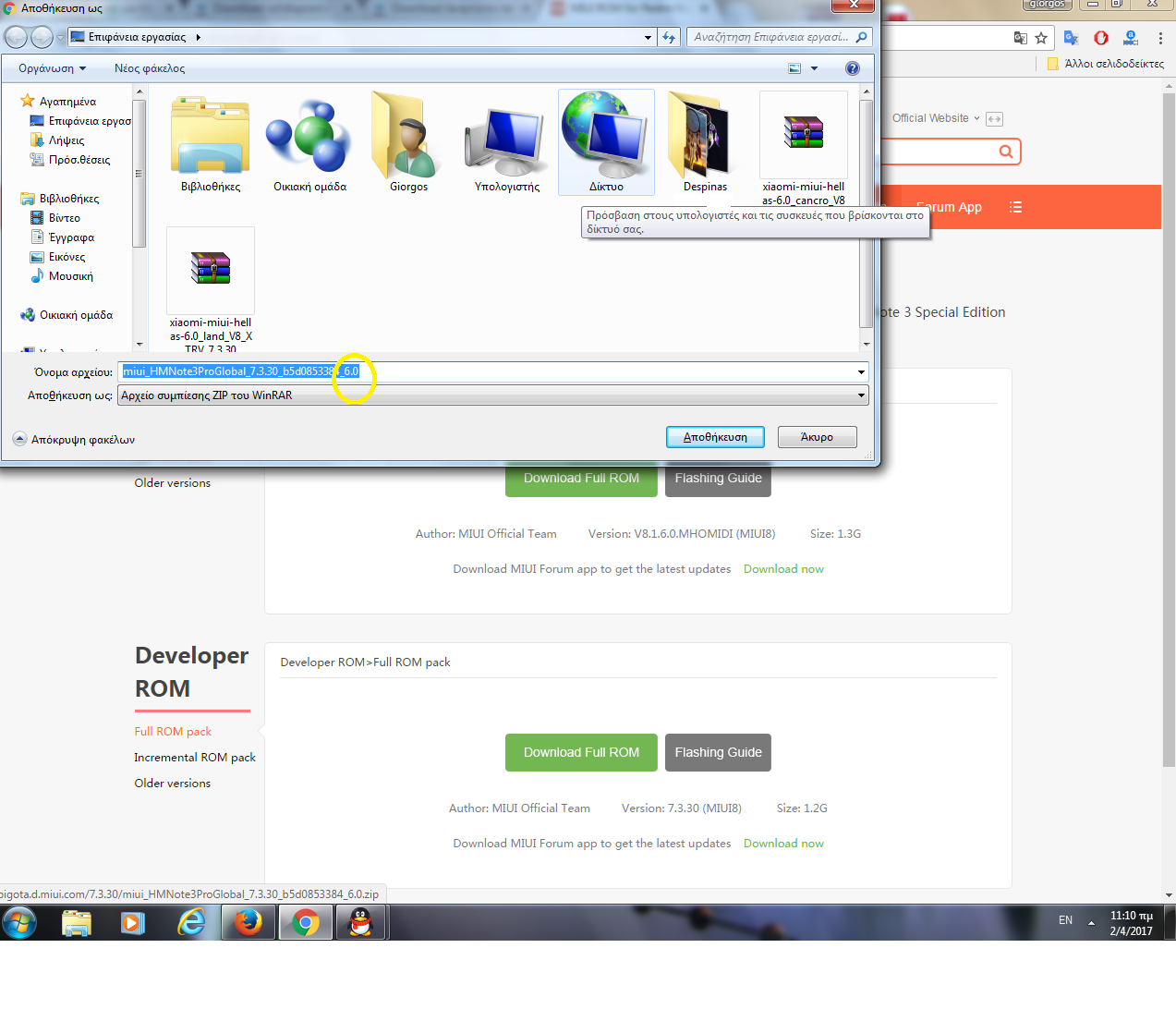Select Full ROM pack under Developer ROM
1176x1021 pixels.
173,731
